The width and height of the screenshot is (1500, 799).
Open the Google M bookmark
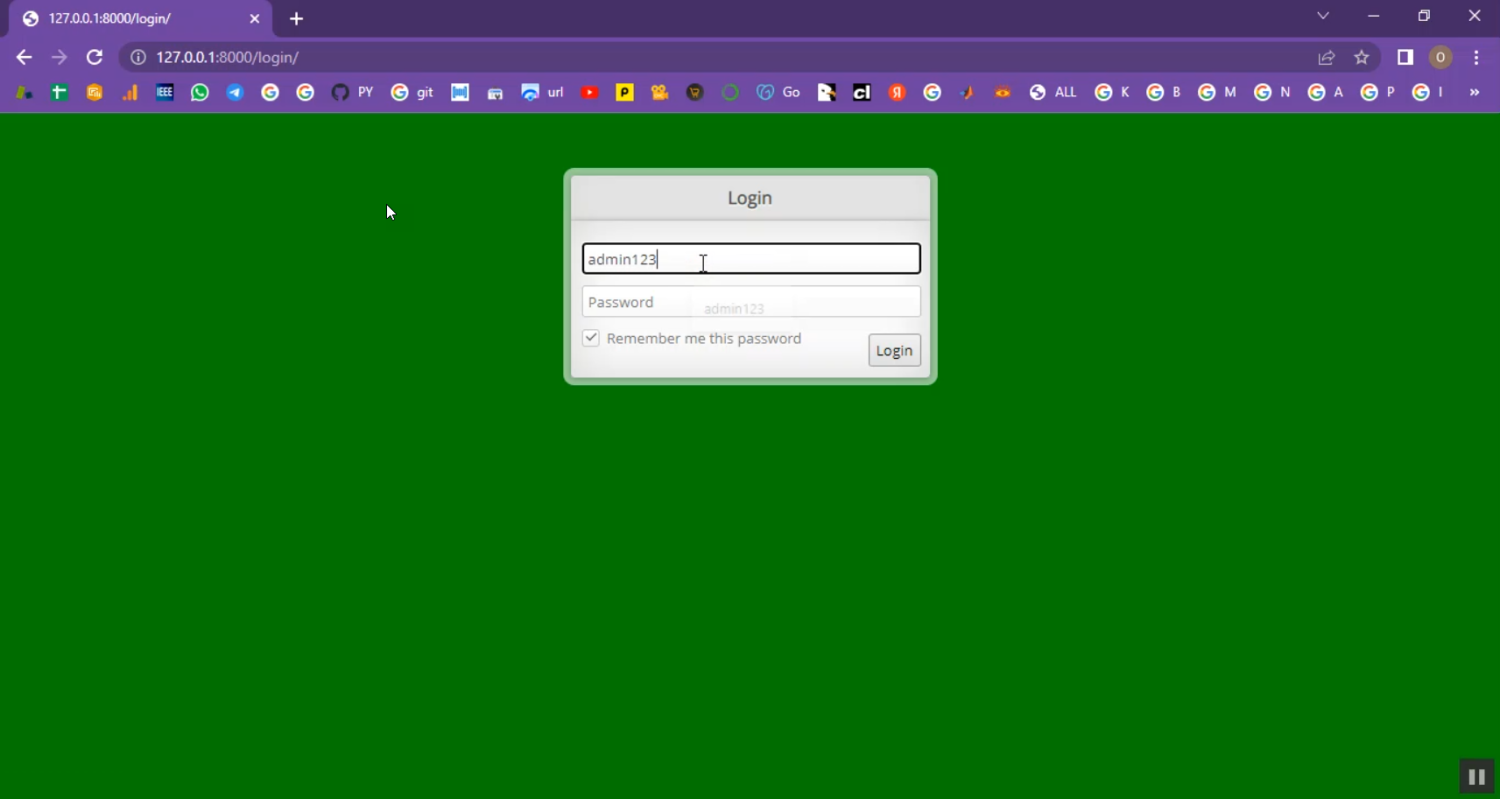pos(1217,92)
